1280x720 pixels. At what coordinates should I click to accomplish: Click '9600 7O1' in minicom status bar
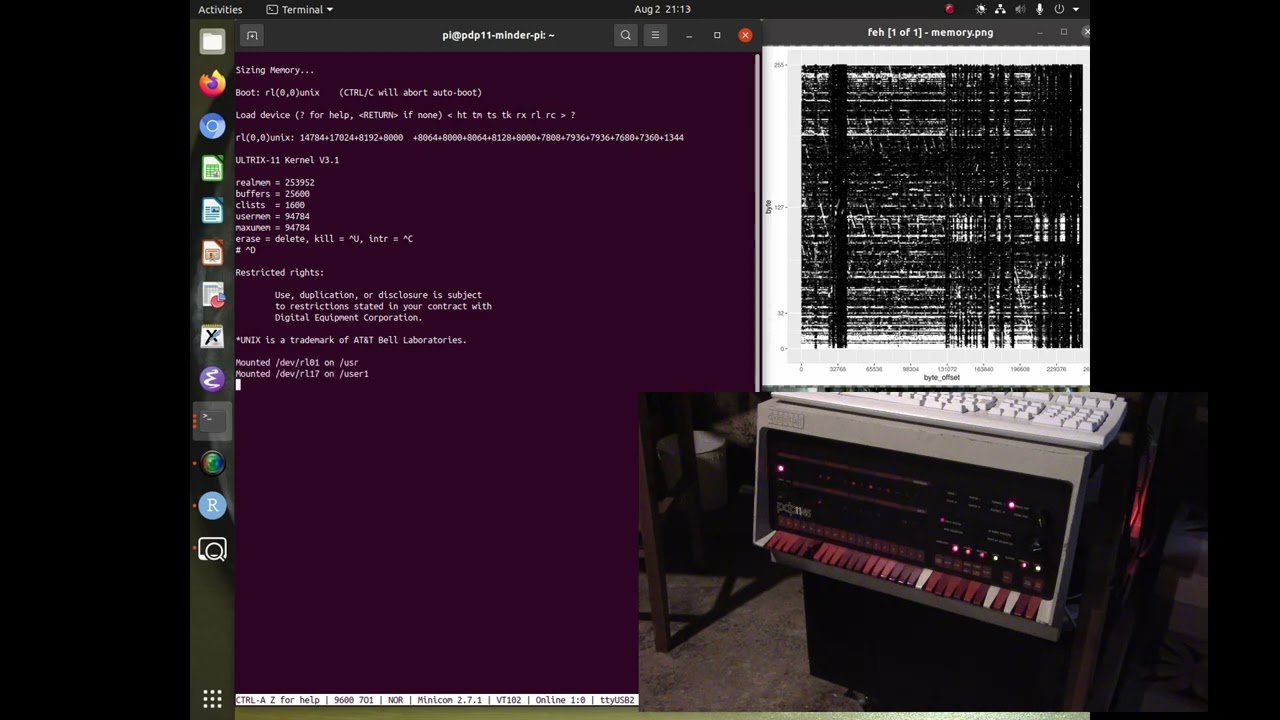[x=352, y=700]
